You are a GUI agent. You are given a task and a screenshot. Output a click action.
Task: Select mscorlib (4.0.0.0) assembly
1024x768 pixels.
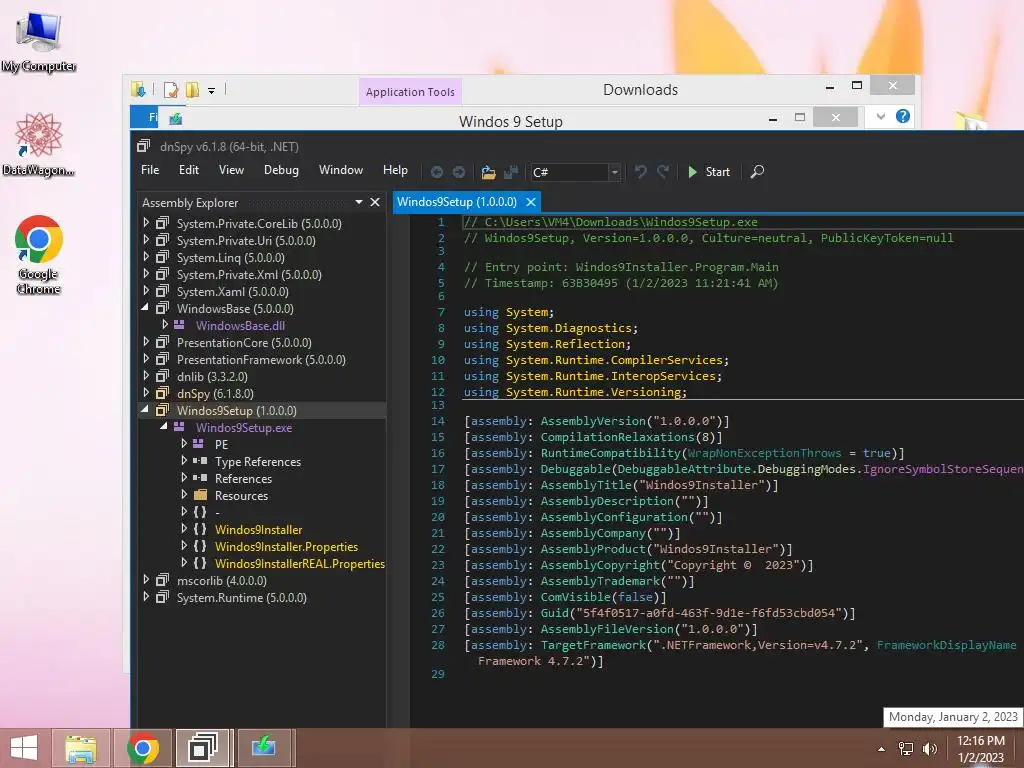pos(221,581)
